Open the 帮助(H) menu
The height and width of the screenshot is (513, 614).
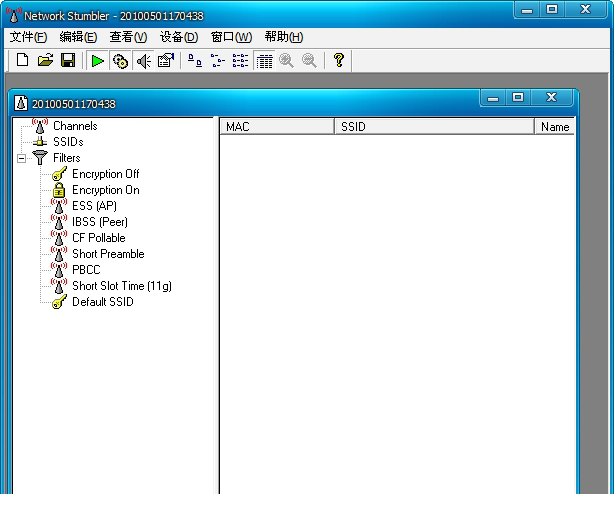[284, 37]
